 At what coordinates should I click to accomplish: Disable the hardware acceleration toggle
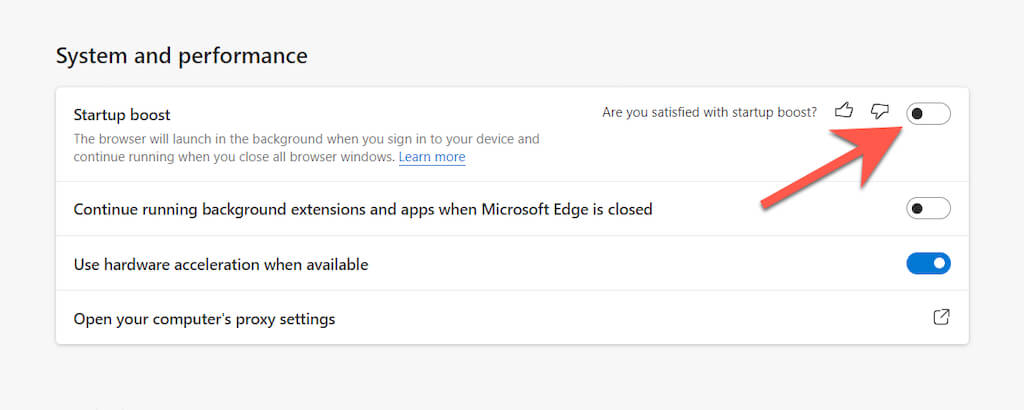pos(928,264)
